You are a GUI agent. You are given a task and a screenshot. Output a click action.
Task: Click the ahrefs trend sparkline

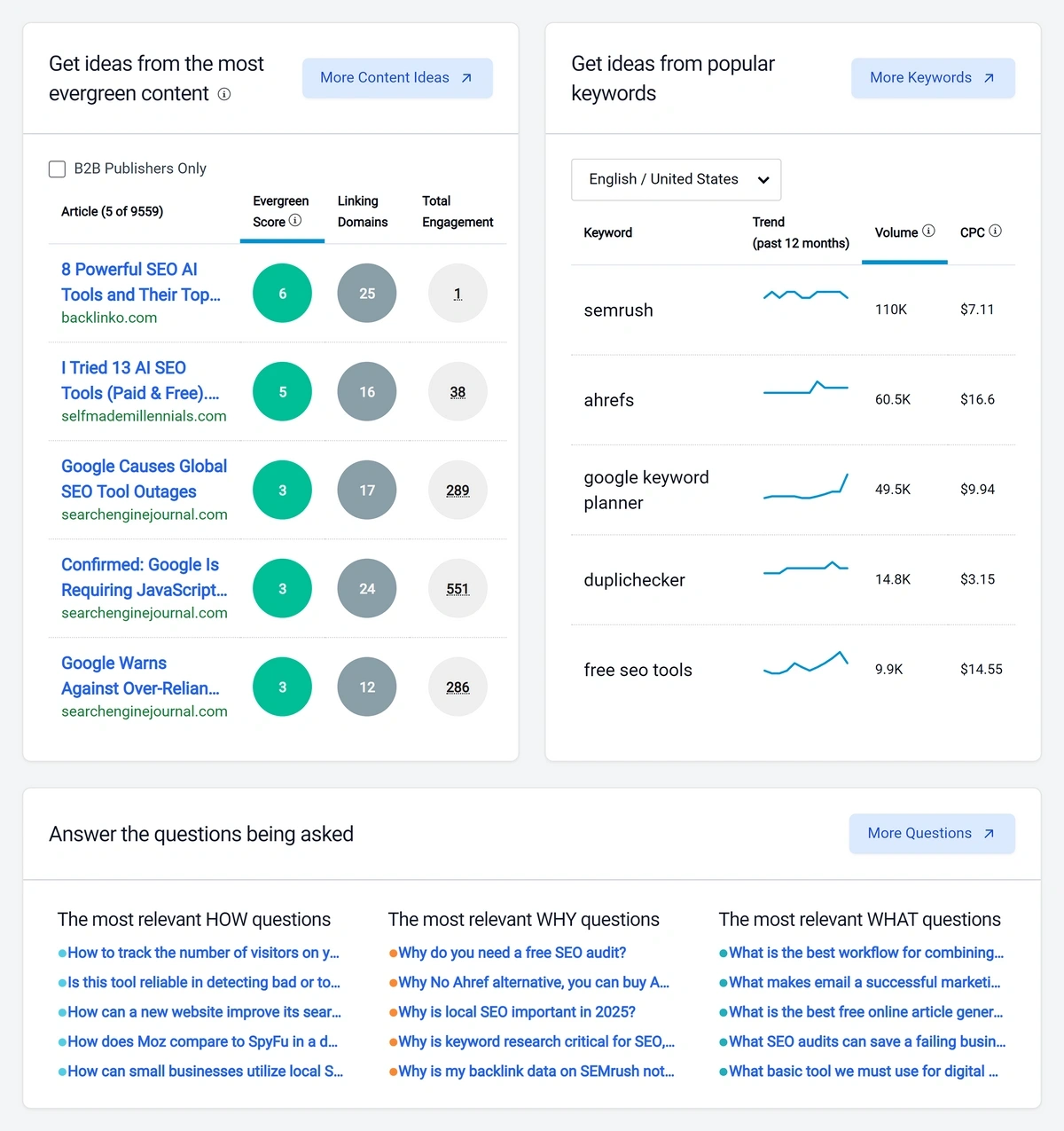point(806,388)
